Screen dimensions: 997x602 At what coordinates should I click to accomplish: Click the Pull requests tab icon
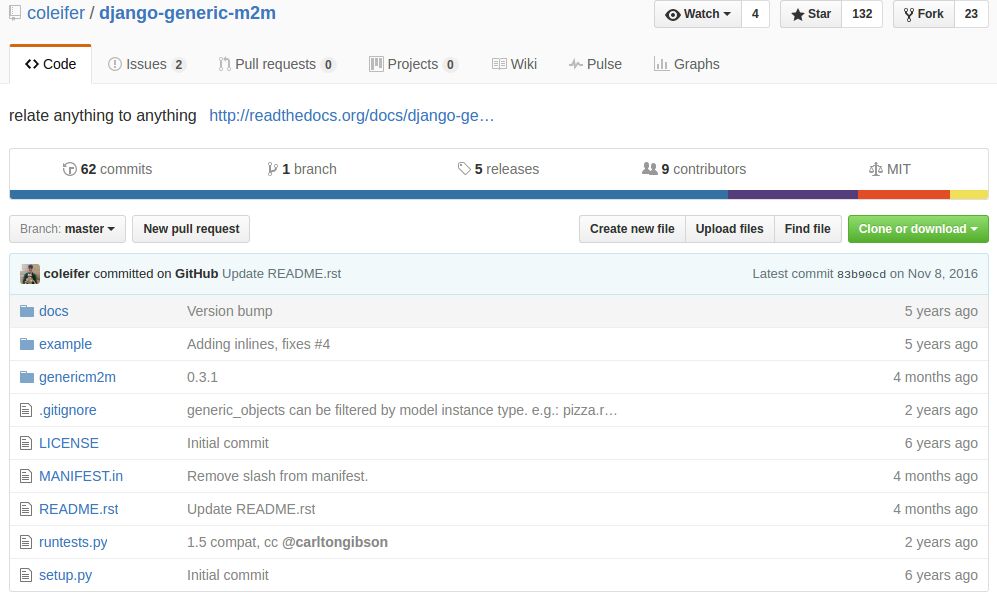click(224, 64)
